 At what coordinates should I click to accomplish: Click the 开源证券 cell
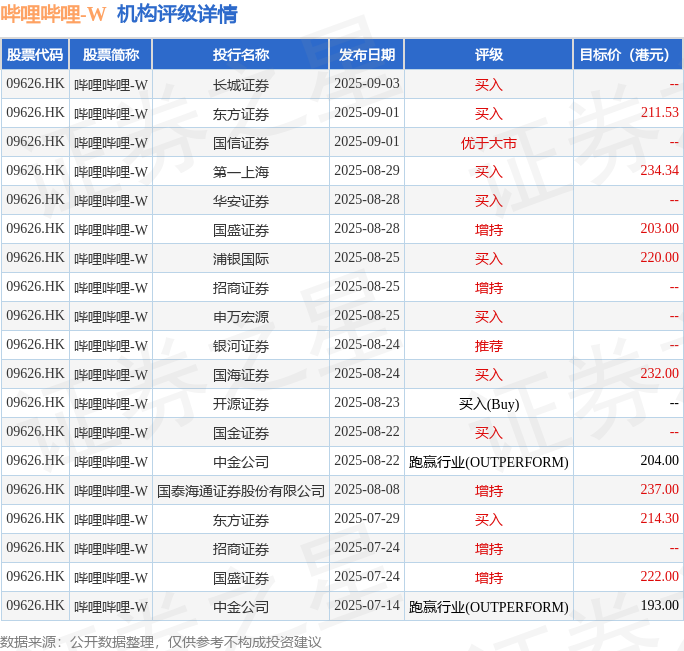(x=241, y=404)
